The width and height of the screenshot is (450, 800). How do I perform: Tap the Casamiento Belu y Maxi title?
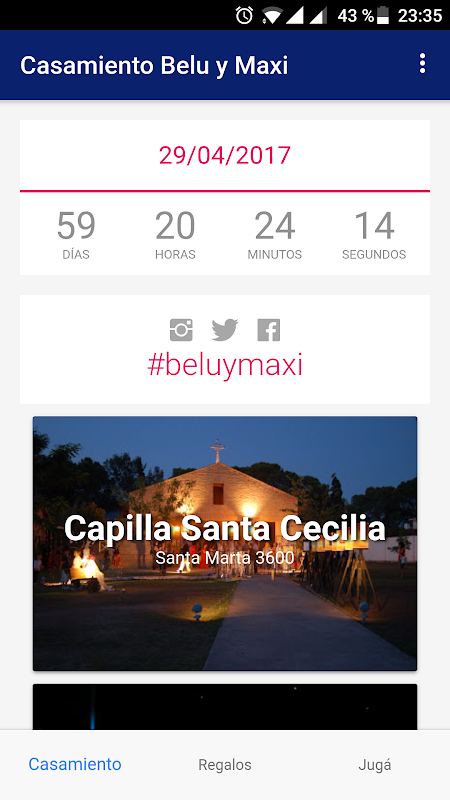pyautogui.click(x=154, y=66)
